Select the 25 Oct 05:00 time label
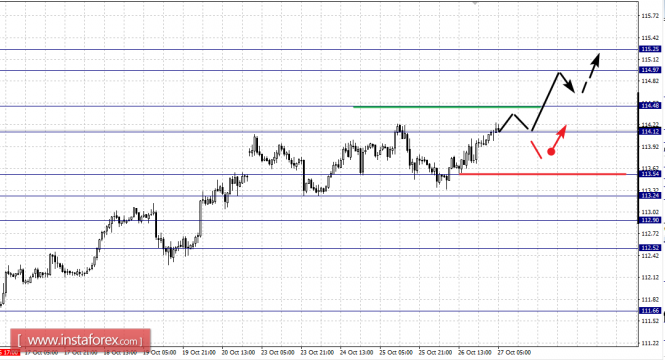 pyautogui.click(x=396, y=352)
